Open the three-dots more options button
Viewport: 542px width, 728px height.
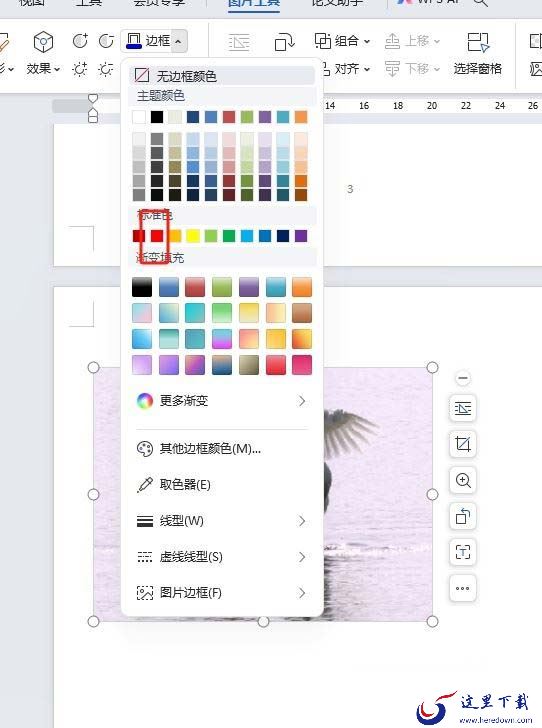click(463, 588)
